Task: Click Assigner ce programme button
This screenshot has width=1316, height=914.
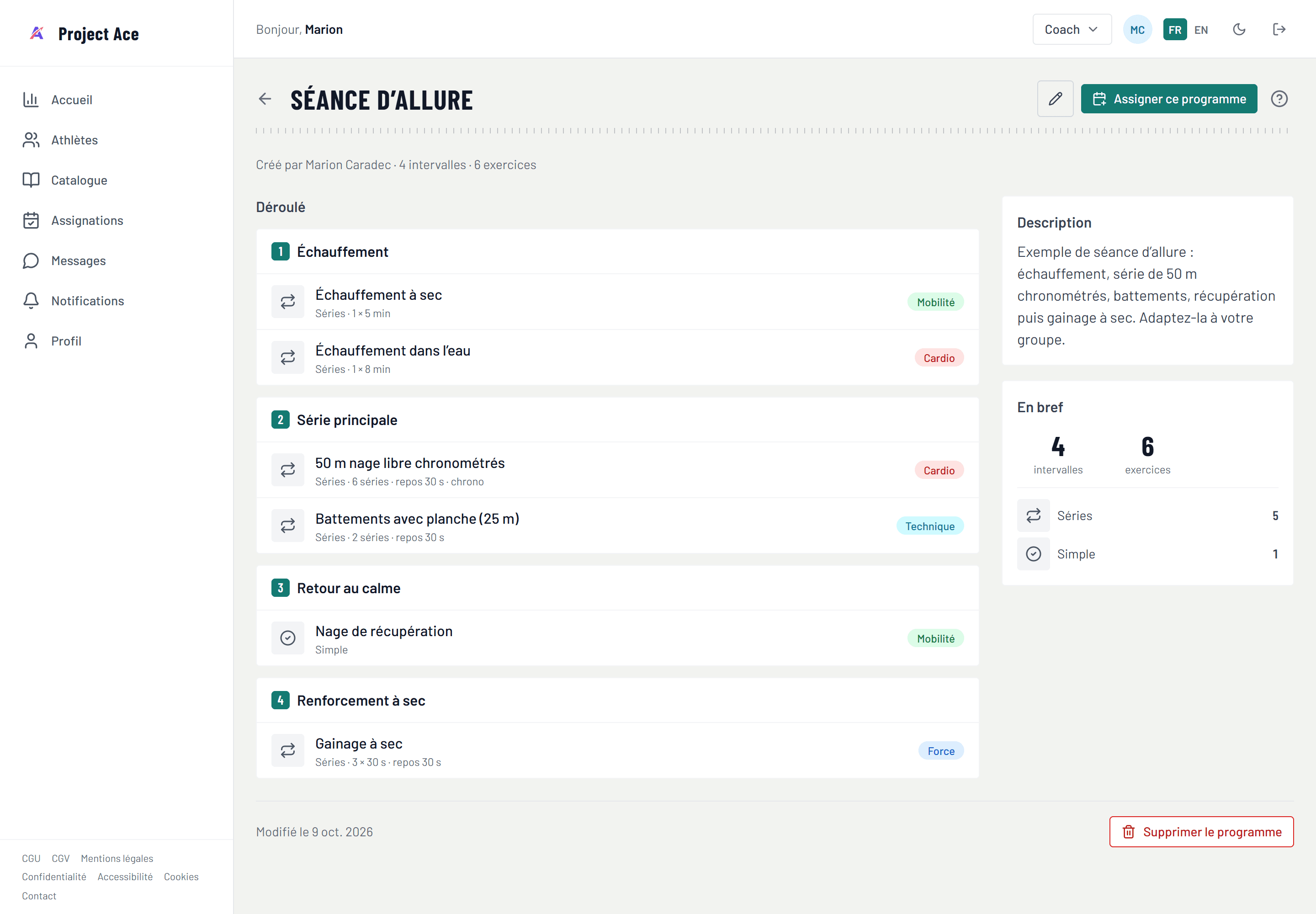Action: [x=1169, y=99]
